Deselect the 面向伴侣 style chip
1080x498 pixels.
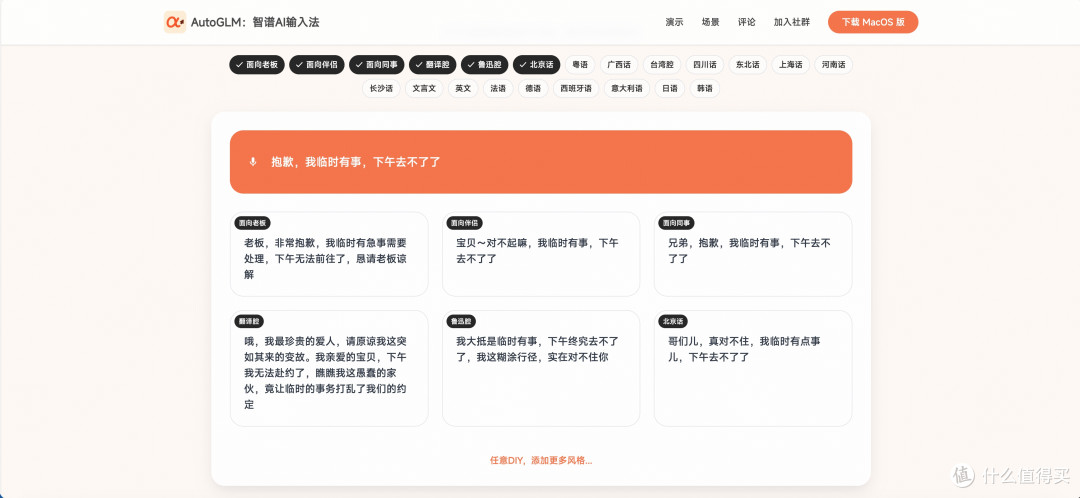317,65
